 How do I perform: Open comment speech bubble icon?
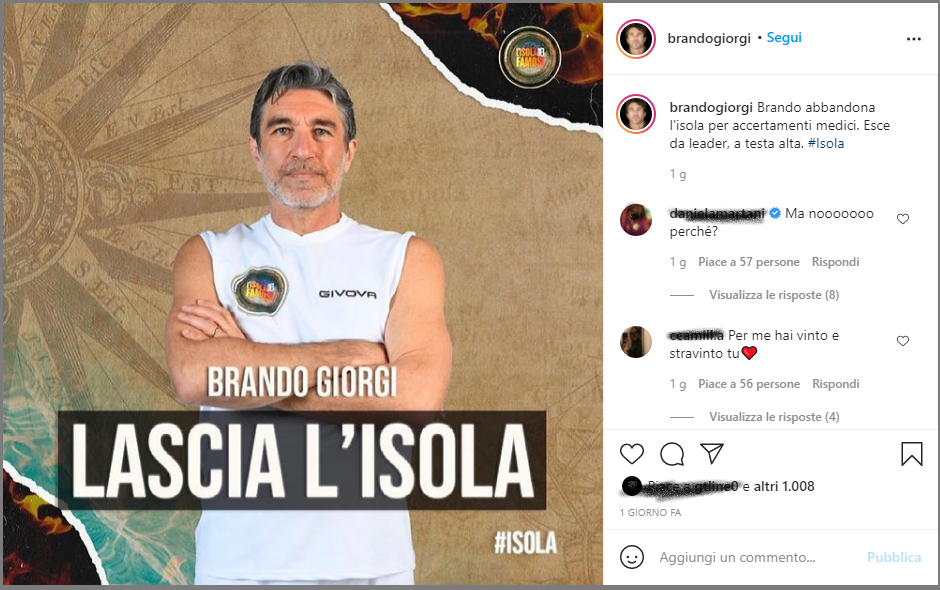point(672,454)
